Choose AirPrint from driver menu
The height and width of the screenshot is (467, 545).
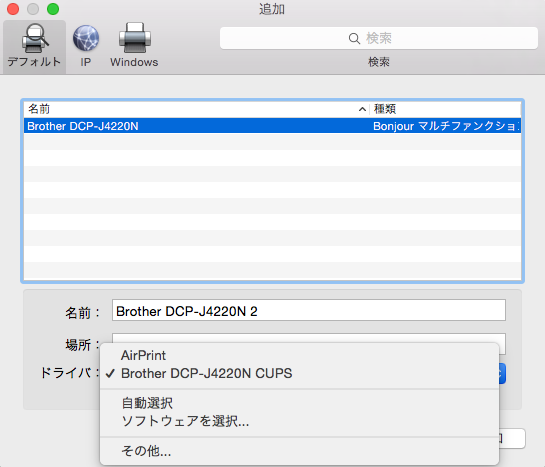[299, 355]
